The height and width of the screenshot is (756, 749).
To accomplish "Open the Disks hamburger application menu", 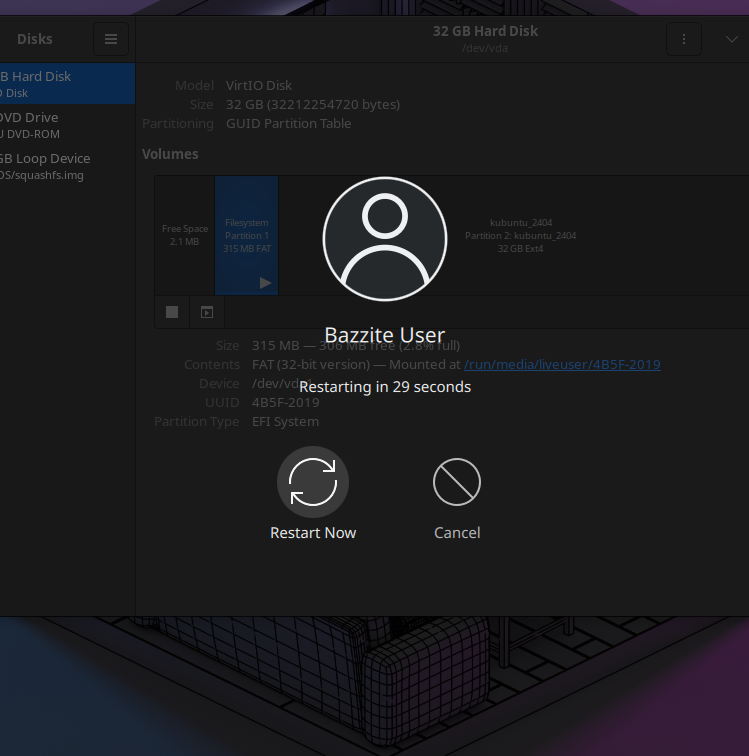I will 111,39.
